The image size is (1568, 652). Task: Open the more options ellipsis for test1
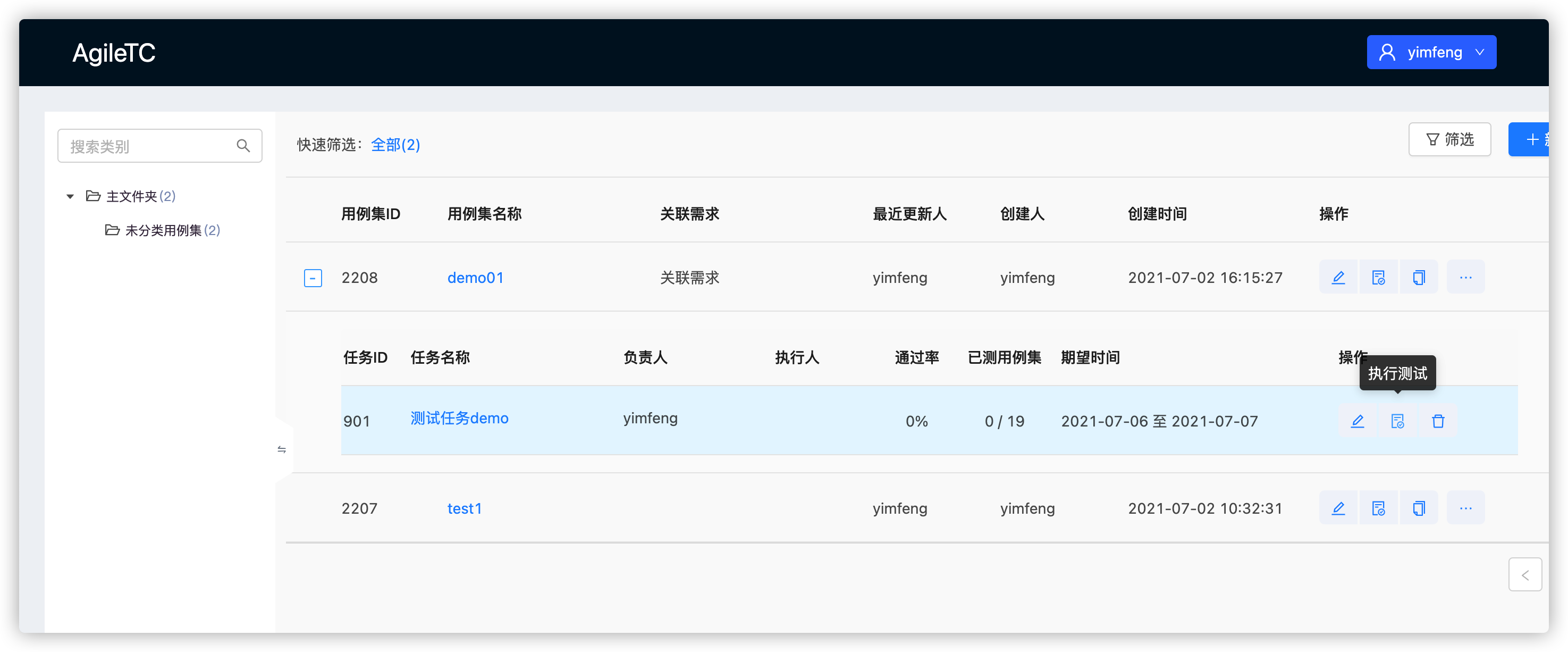(x=1466, y=508)
